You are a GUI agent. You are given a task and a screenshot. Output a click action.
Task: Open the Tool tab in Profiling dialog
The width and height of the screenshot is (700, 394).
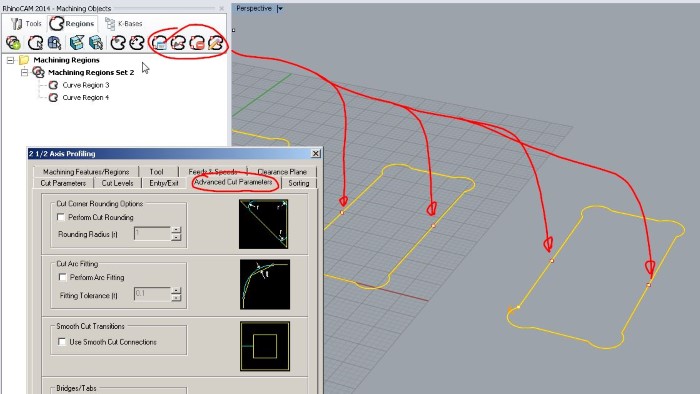157,172
